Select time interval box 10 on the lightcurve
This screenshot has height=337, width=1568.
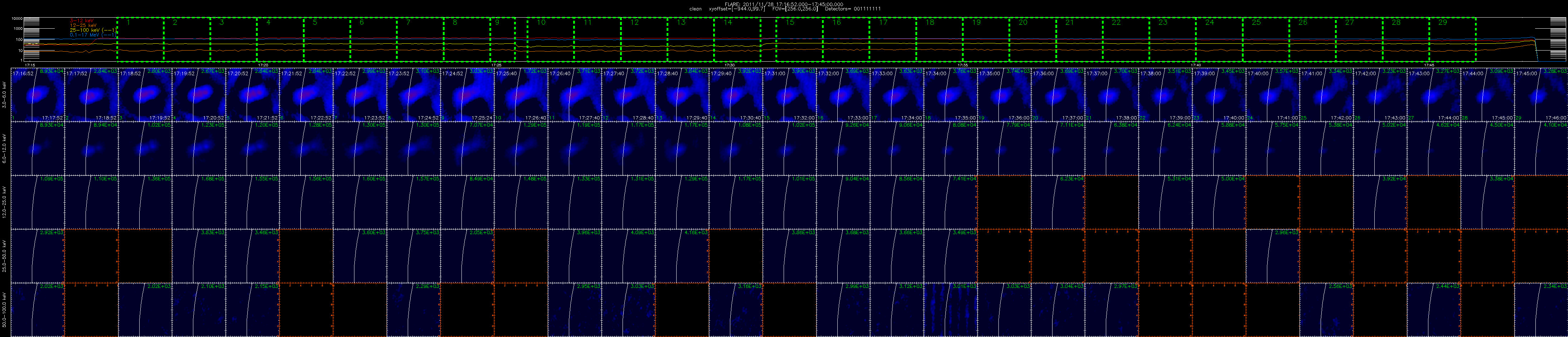tap(550, 39)
